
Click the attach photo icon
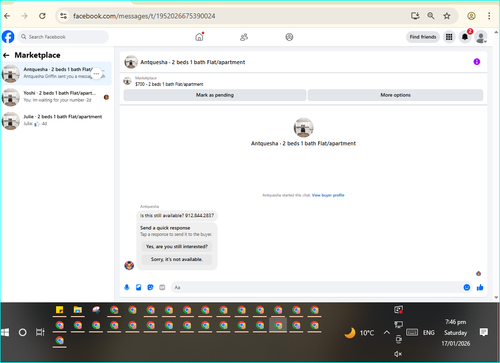tap(139, 287)
